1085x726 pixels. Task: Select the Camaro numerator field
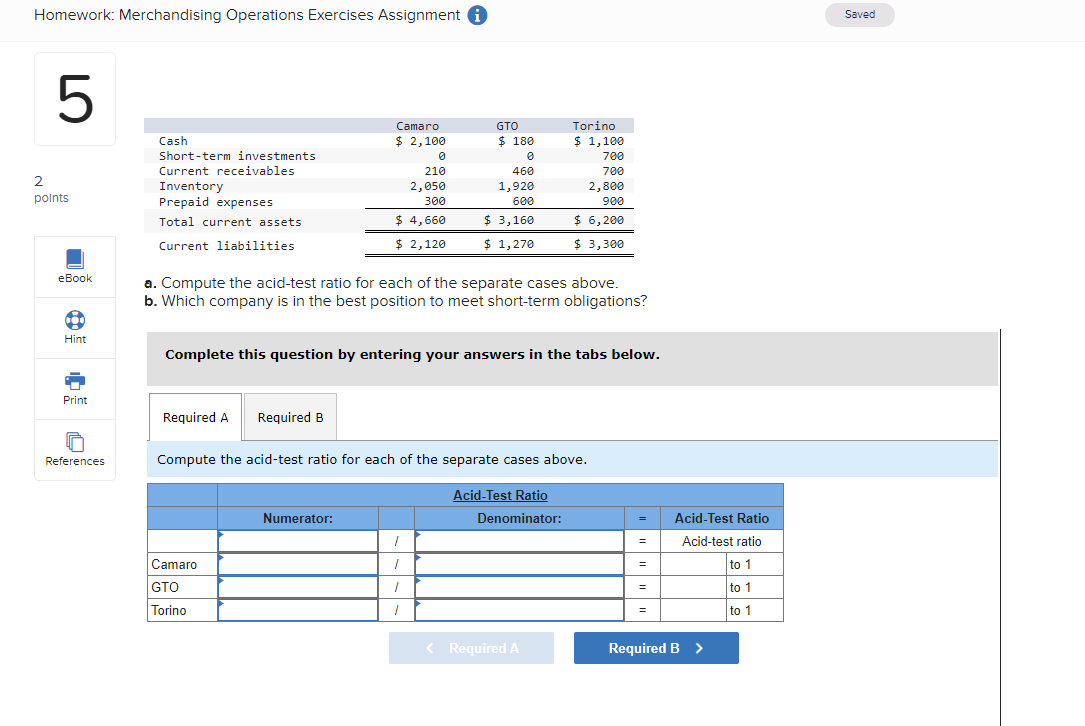tap(298, 564)
